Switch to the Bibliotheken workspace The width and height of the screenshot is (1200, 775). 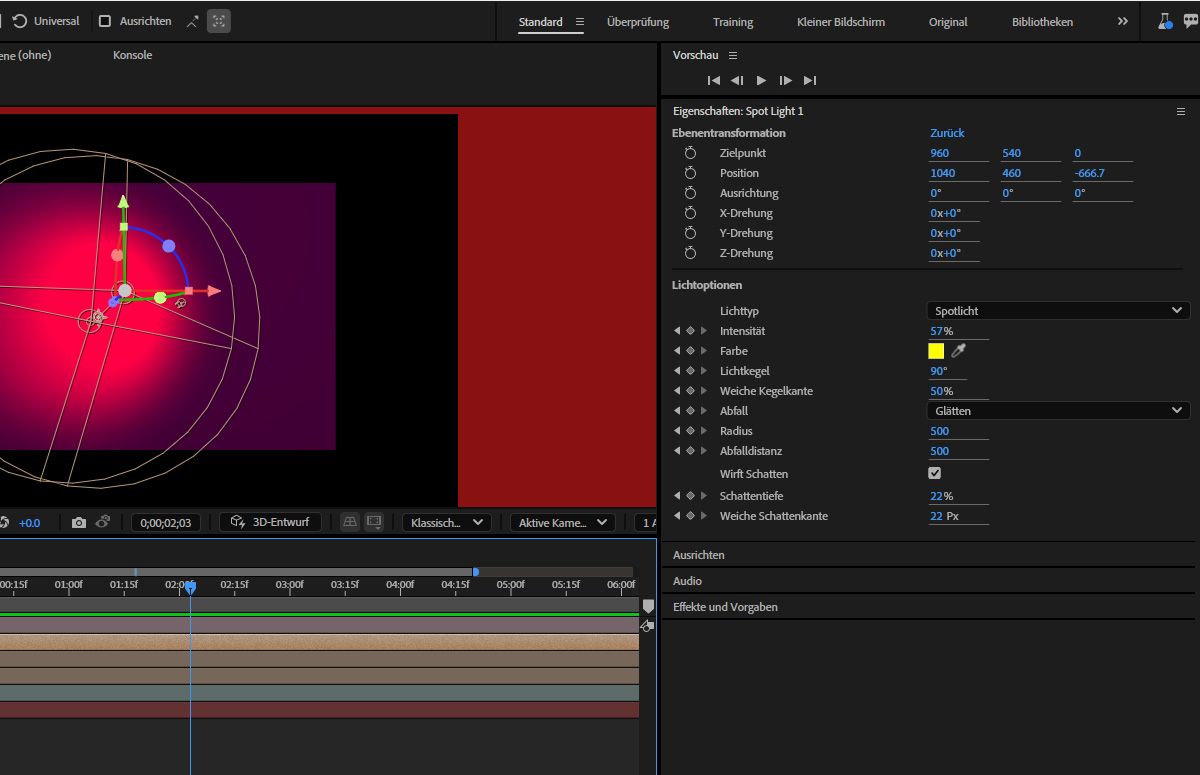(x=1042, y=22)
